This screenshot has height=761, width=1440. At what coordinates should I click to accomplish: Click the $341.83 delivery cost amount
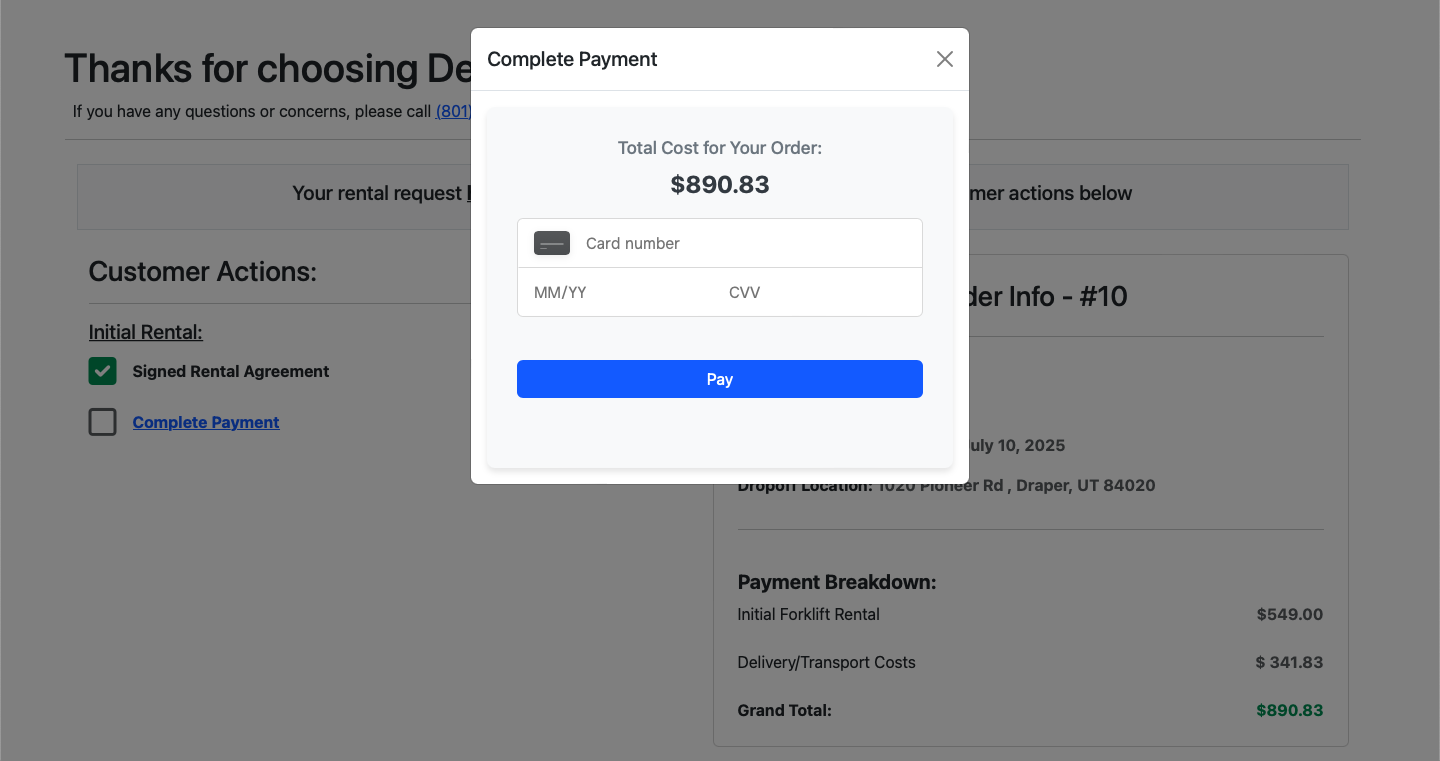point(1290,662)
